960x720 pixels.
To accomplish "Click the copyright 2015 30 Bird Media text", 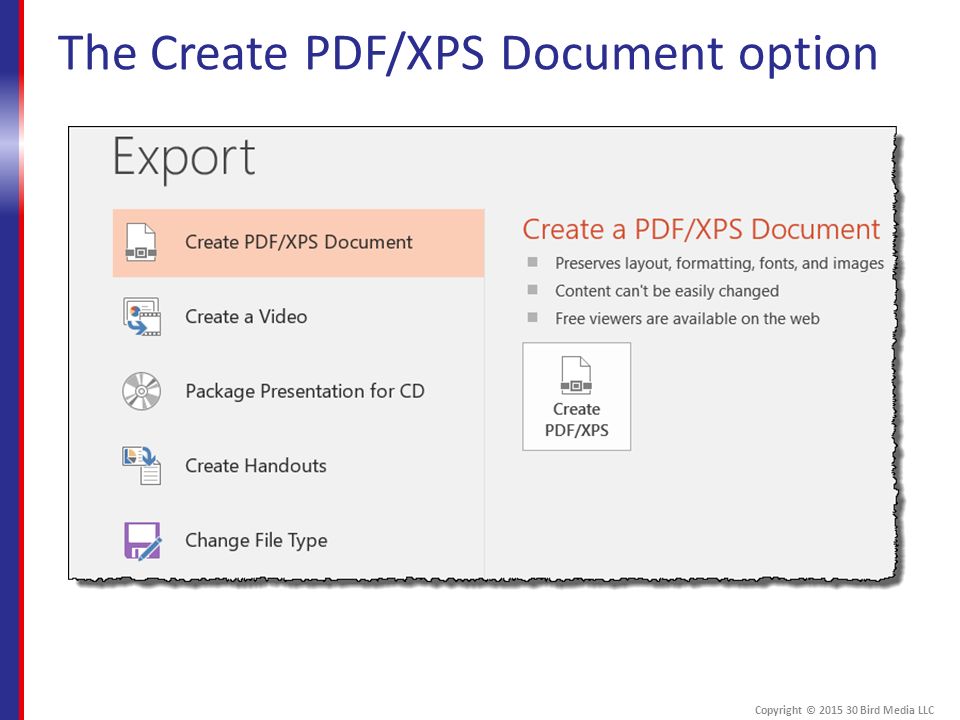I will [844, 710].
